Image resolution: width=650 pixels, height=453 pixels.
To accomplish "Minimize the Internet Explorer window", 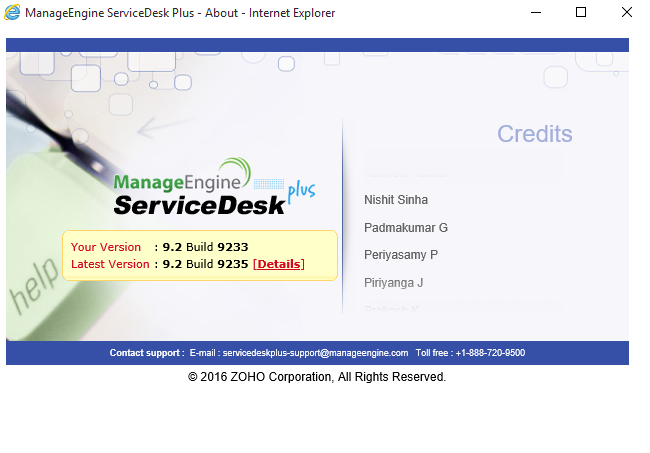I will tap(536, 12).
